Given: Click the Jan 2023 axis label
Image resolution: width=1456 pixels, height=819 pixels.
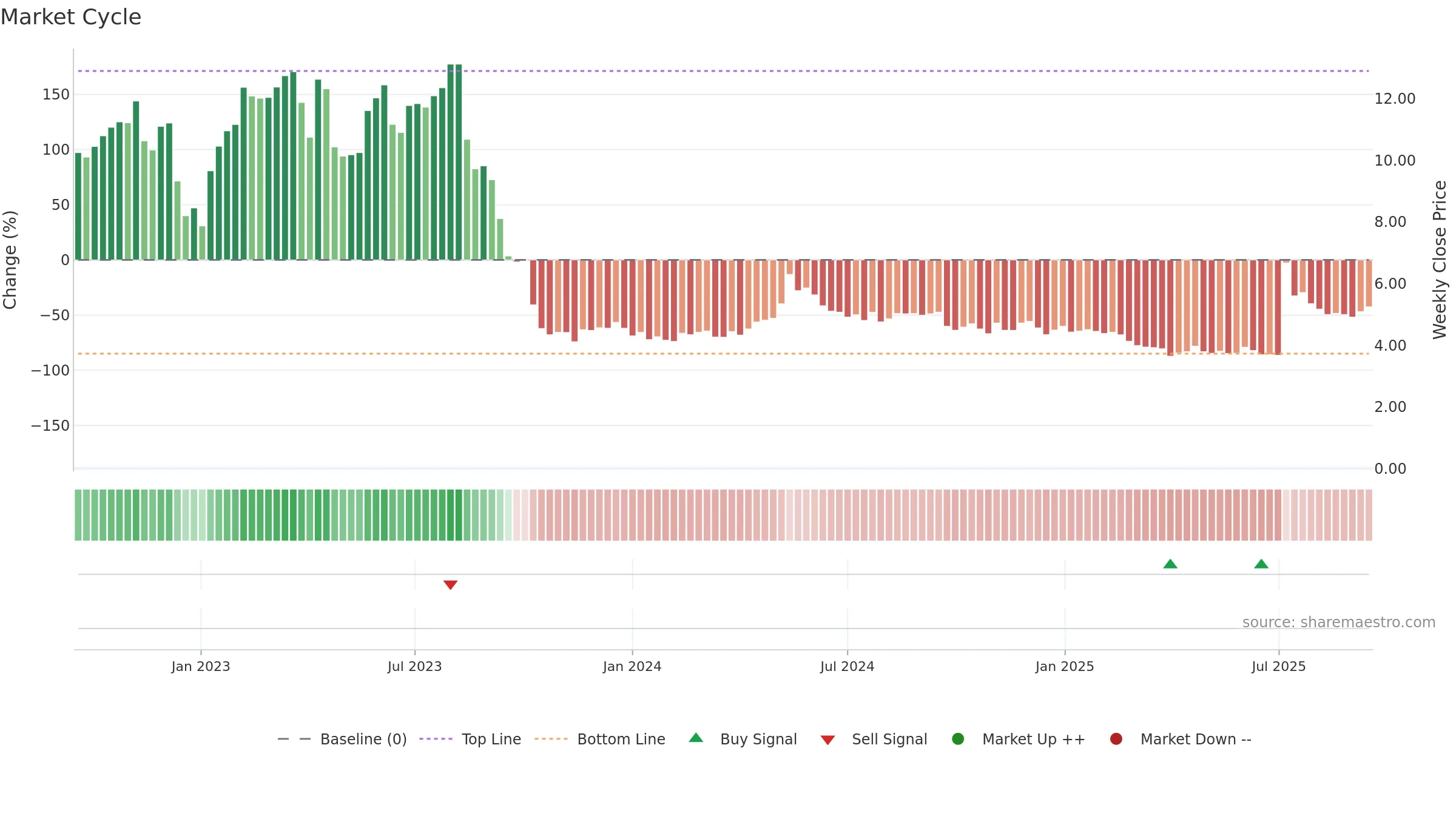Looking at the screenshot, I should click(201, 666).
